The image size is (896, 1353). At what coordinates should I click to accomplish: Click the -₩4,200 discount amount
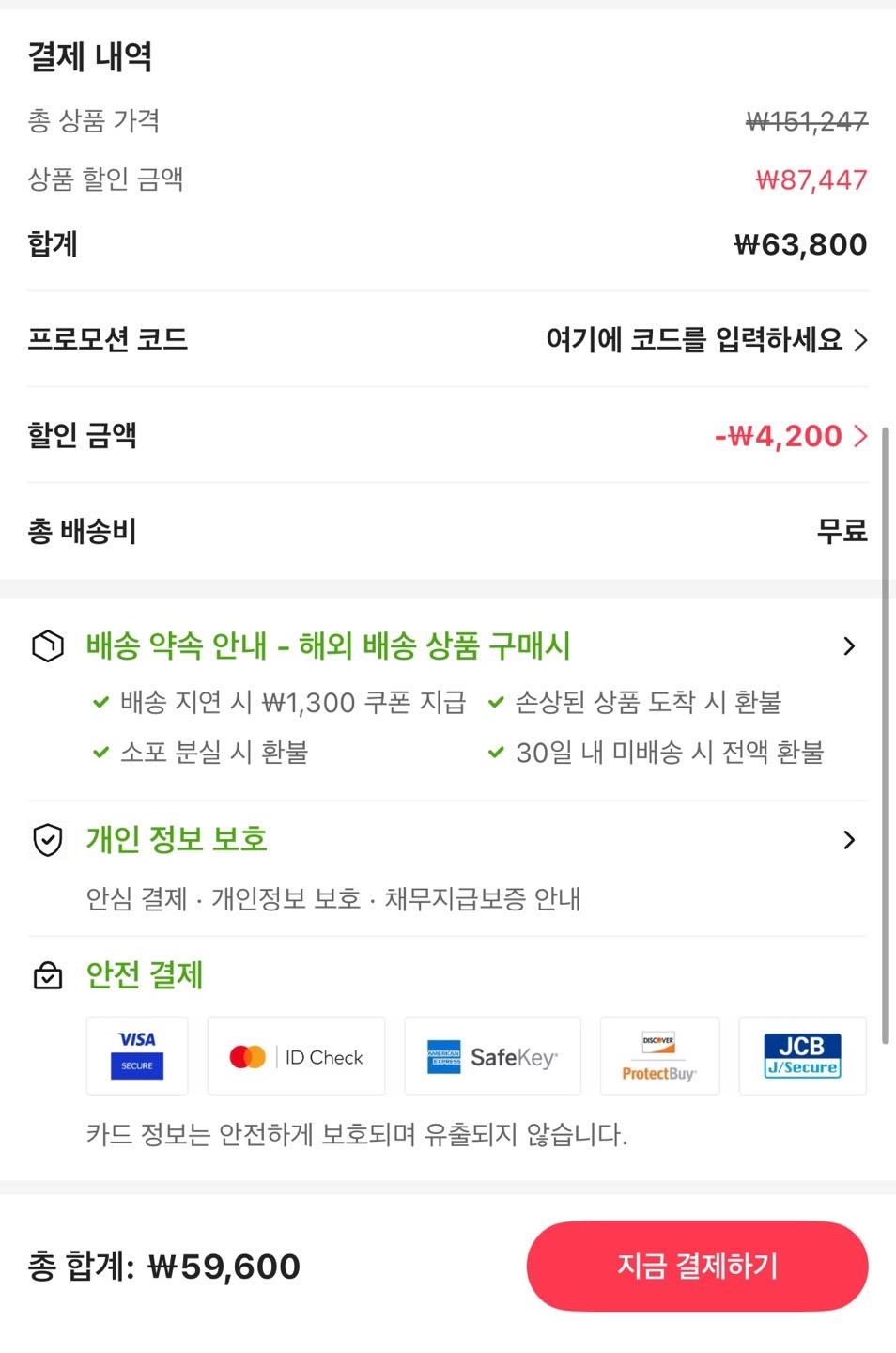779,436
